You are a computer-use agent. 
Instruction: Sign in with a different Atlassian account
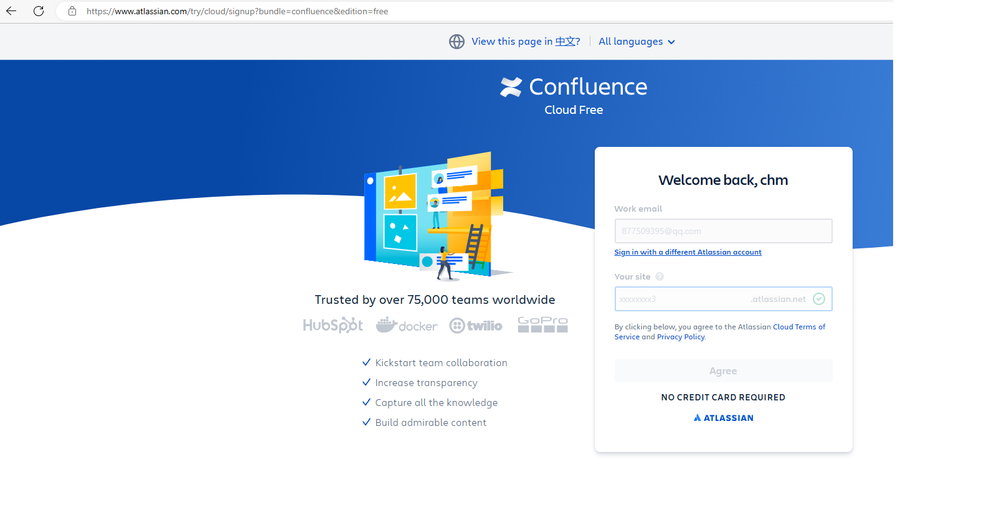pyautogui.click(x=687, y=252)
